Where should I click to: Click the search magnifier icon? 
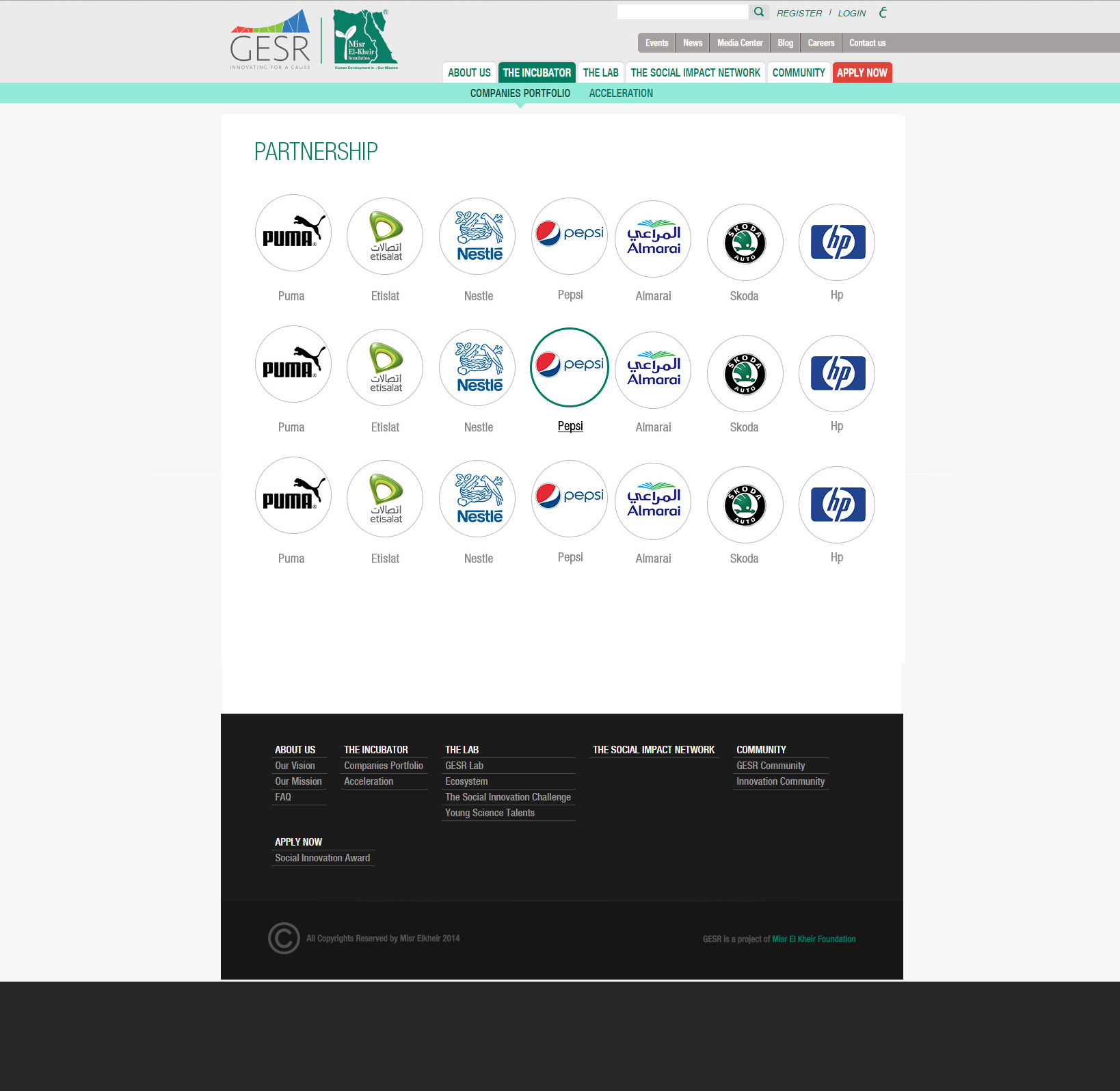(759, 12)
